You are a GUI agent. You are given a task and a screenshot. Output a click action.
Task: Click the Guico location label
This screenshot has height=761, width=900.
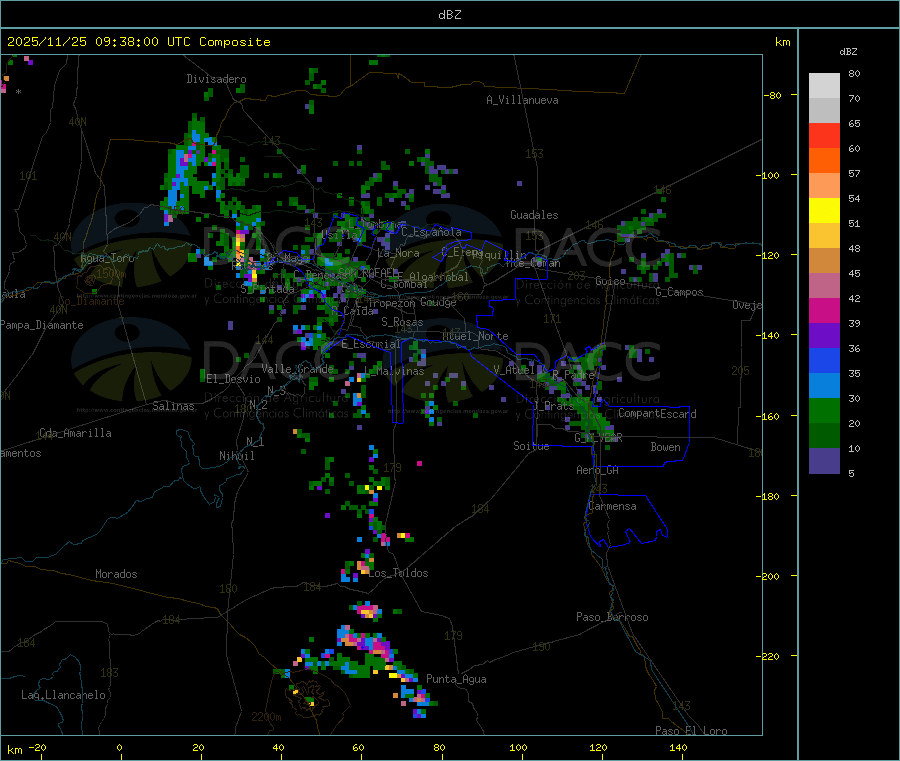[x=610, y=281]
